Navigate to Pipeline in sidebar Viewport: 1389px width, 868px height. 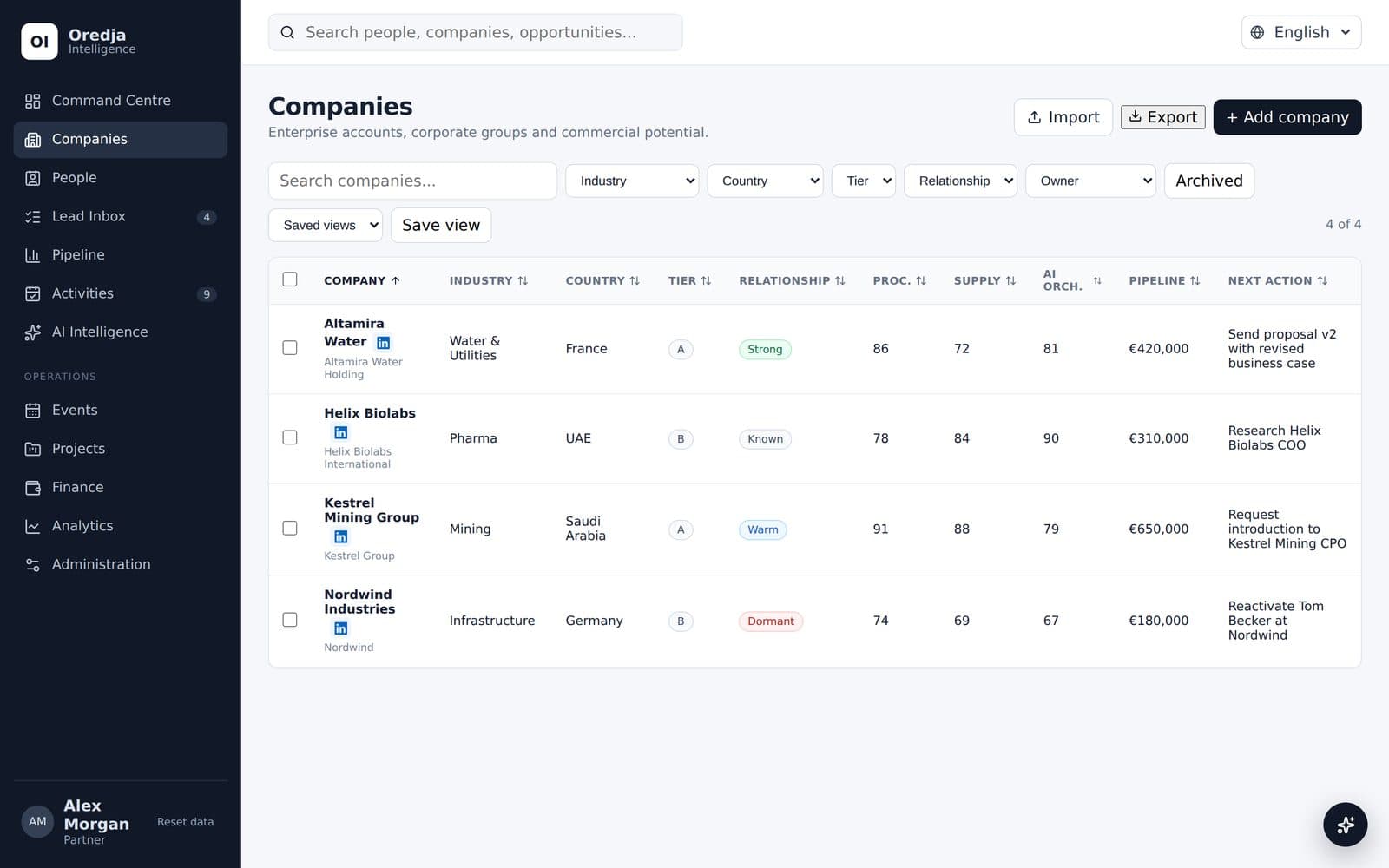click(121, 254)
